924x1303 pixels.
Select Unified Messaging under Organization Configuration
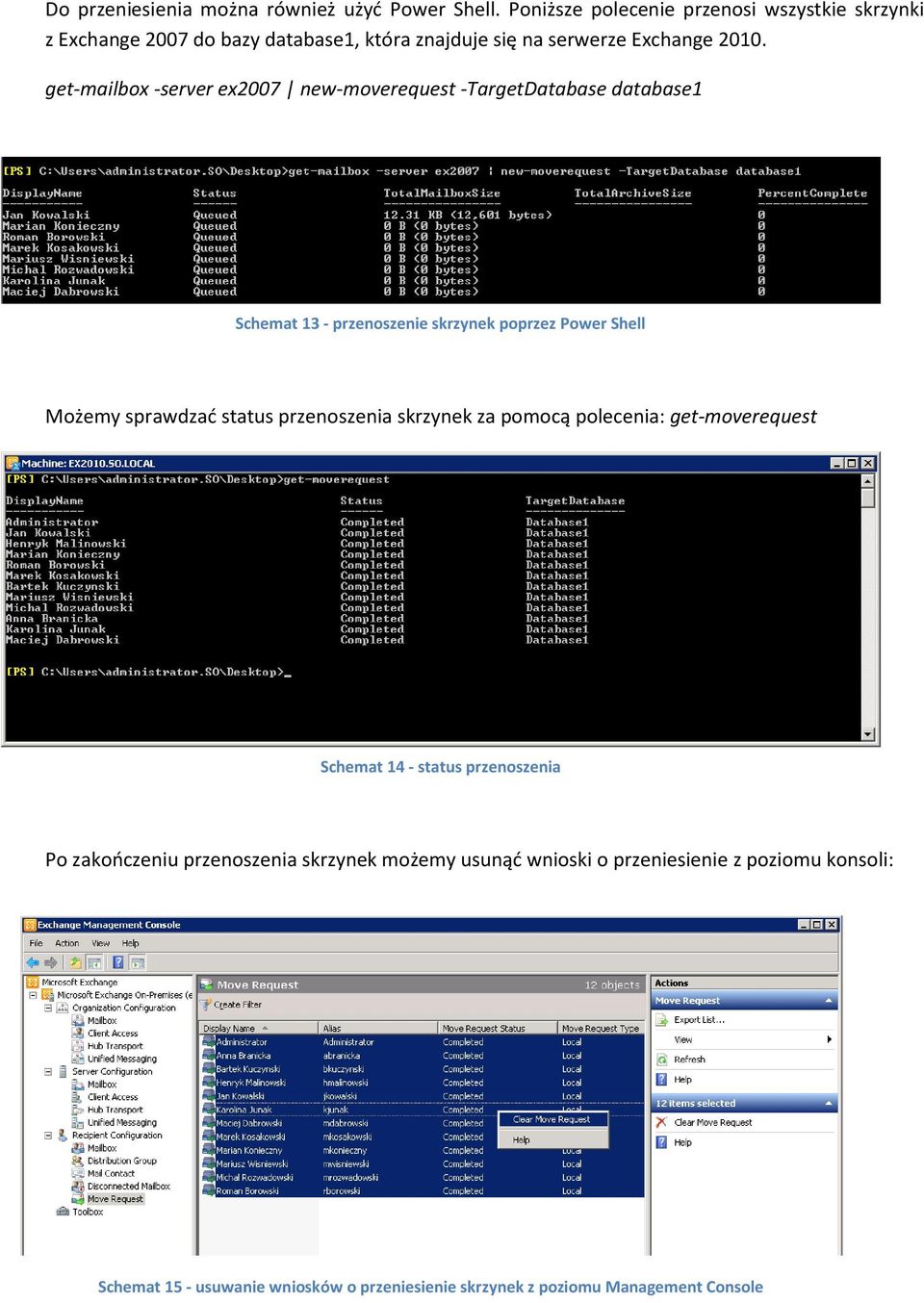point(122,1059)
